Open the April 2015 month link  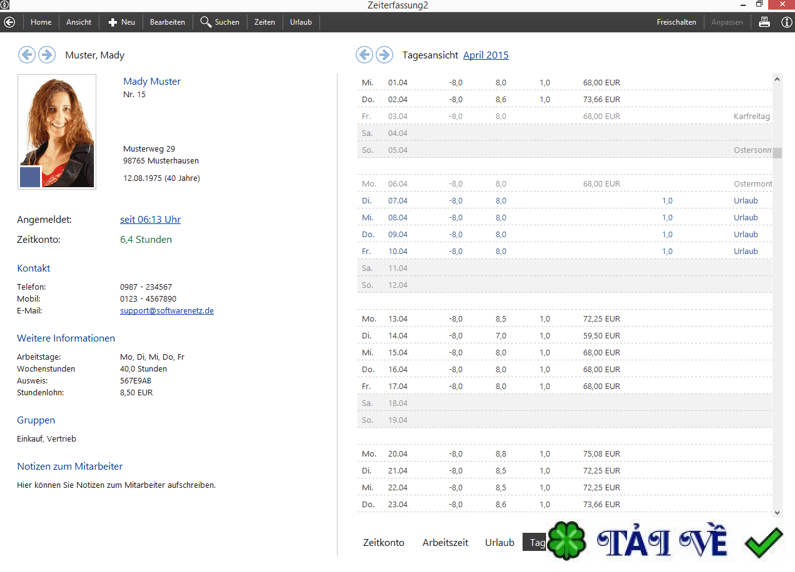point(486,55)
